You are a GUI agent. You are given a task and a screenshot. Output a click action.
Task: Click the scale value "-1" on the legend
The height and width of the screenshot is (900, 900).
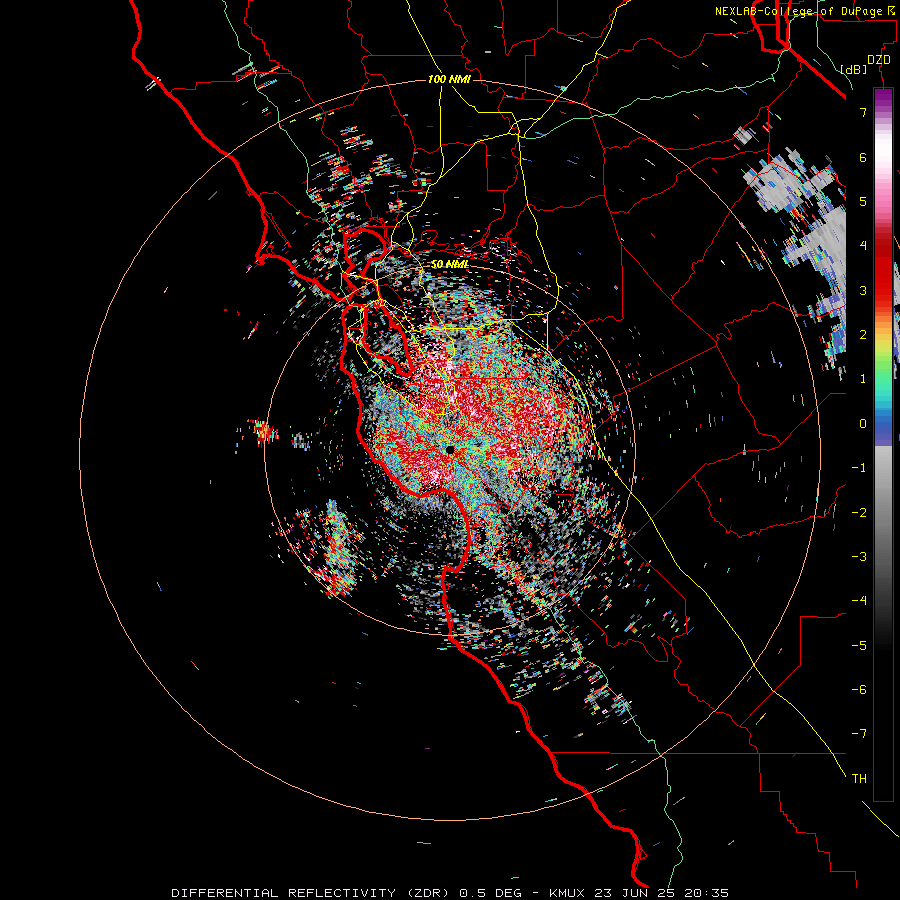coord(859,468)
